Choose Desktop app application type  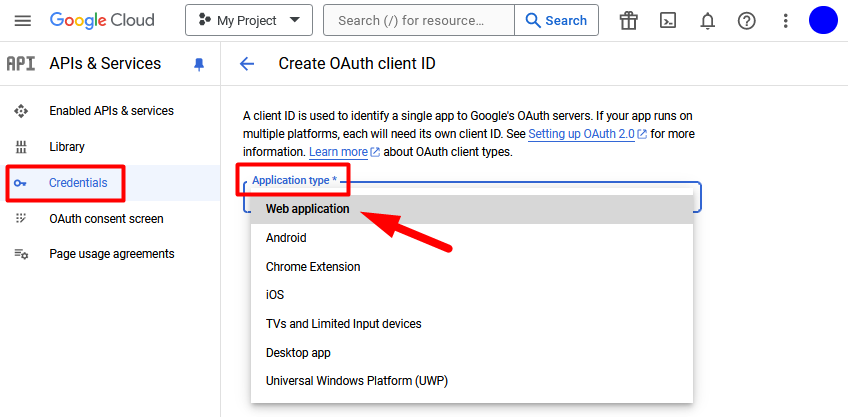click(x=472, y=353)
